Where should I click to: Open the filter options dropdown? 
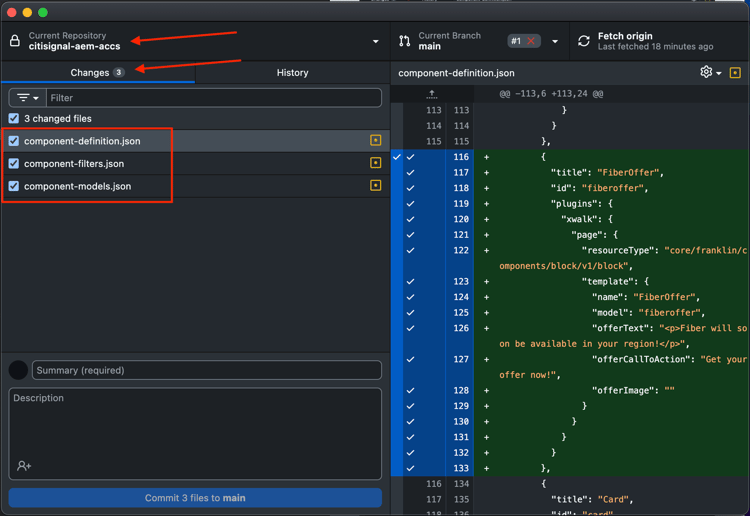pyautogui.click(x=28, y=98)
